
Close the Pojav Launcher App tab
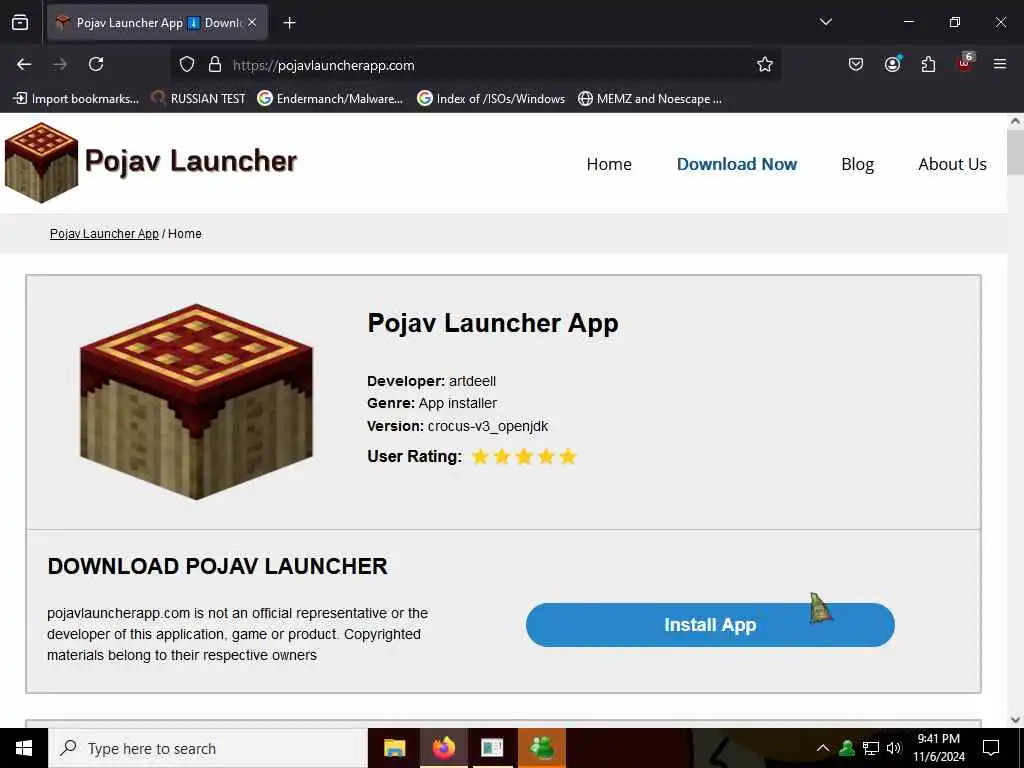[x=252, y=23]
